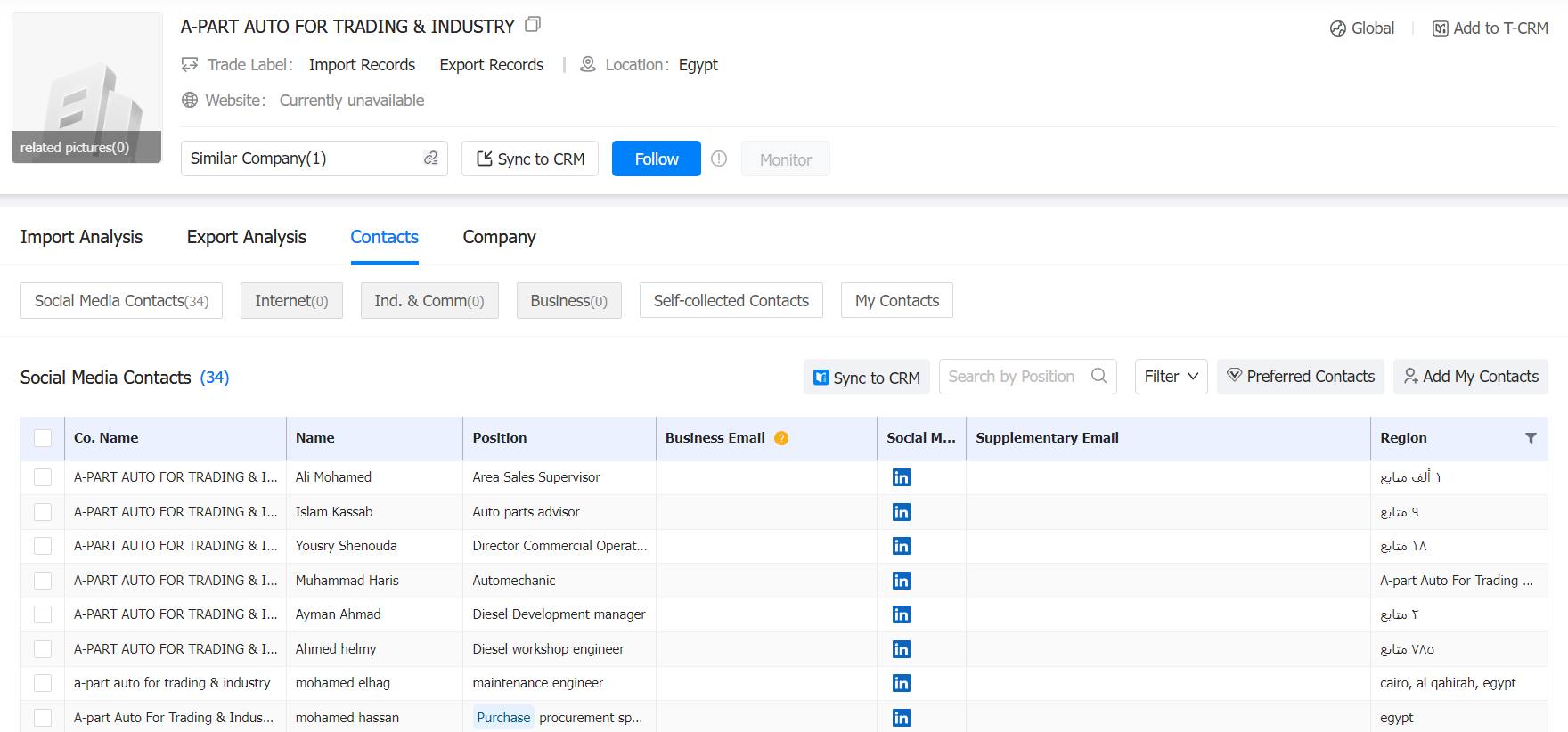Open LinkedIn profile for Yousry Shenouda
The width and height of the screenshot is (1568, 732).
click(901, 546)
